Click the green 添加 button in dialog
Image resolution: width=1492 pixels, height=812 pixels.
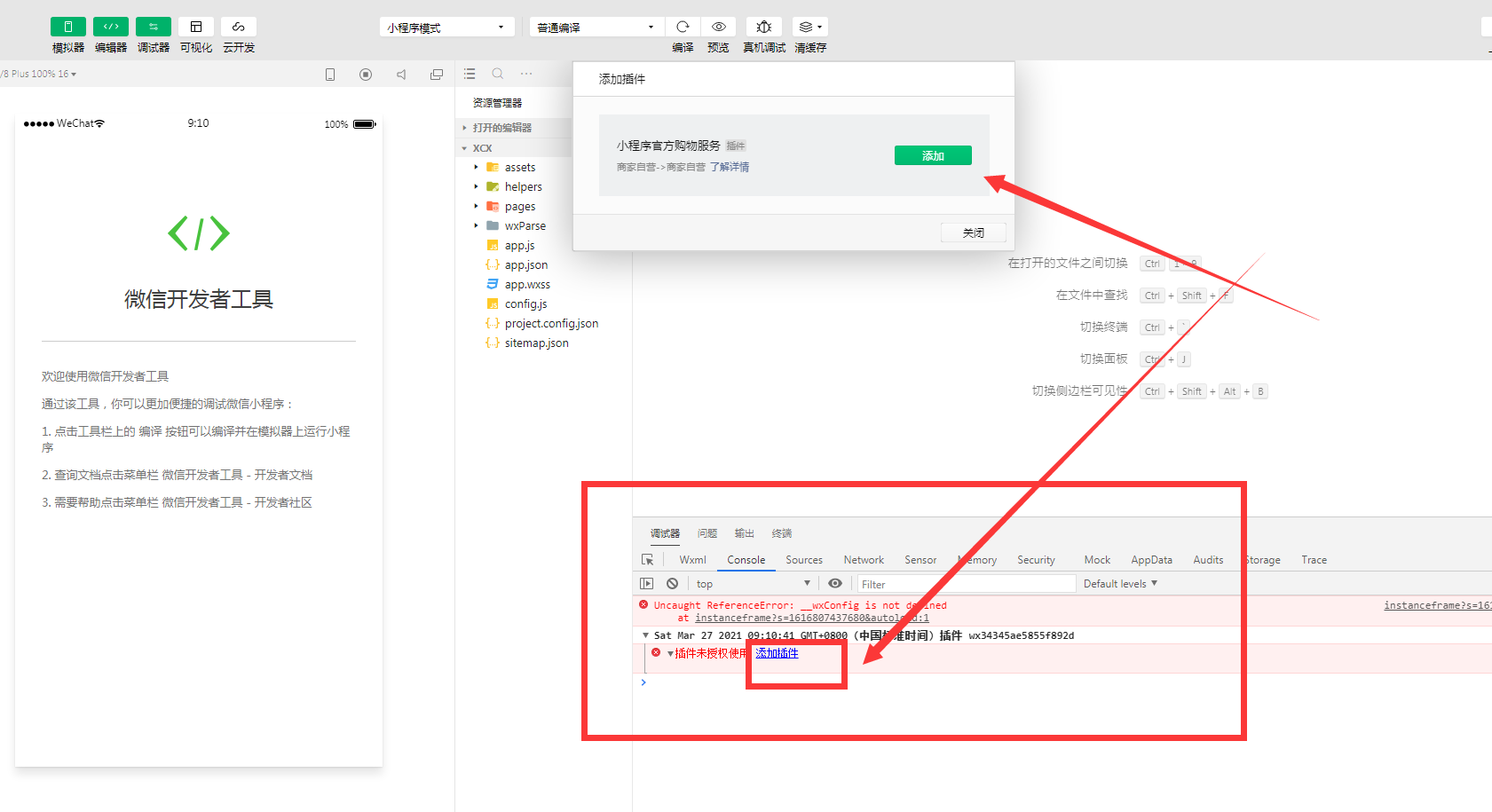pos(933,155)
